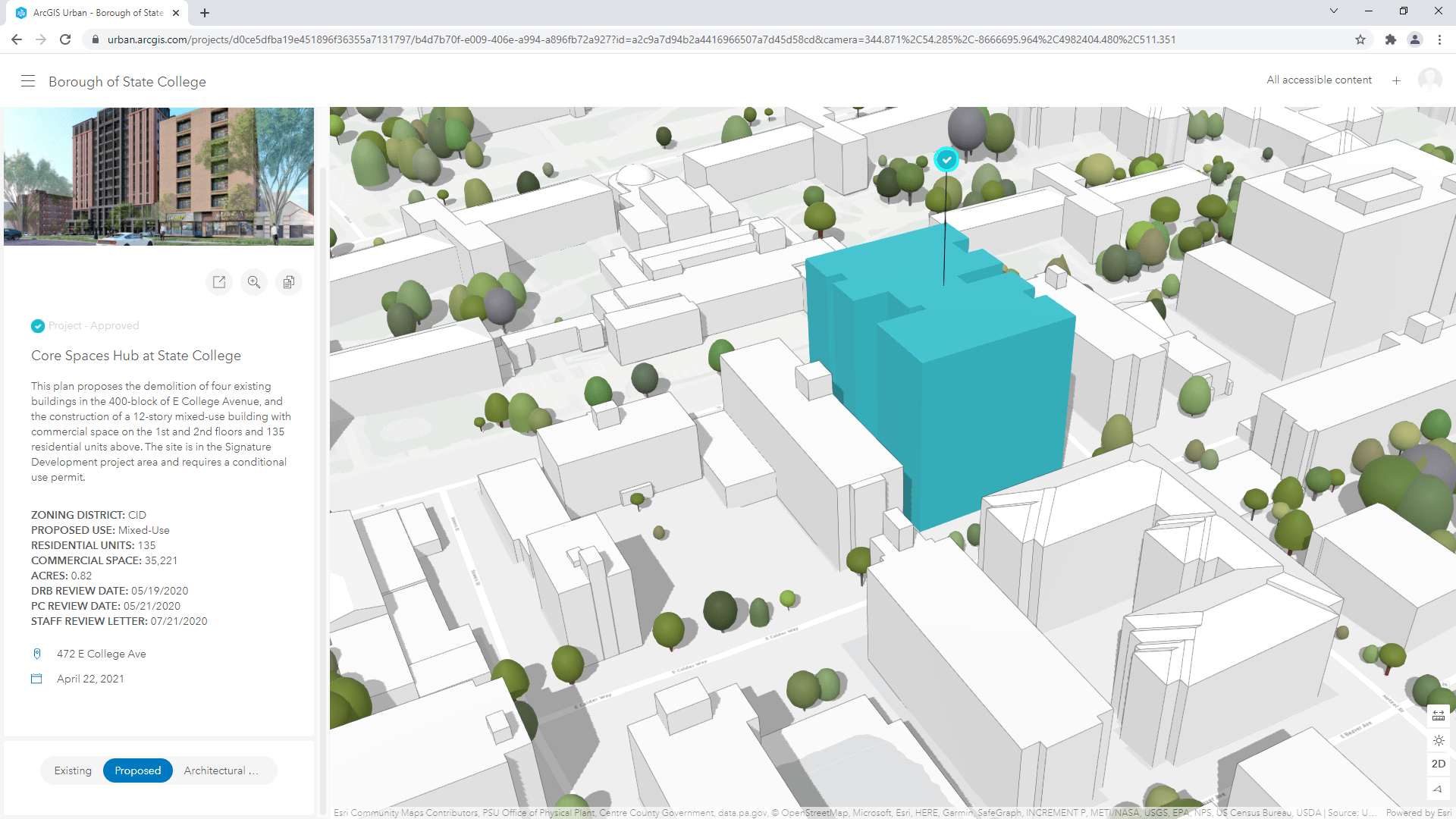Click the plus add content button
The image size is (1456, 819).
[x=1396, y=80]
